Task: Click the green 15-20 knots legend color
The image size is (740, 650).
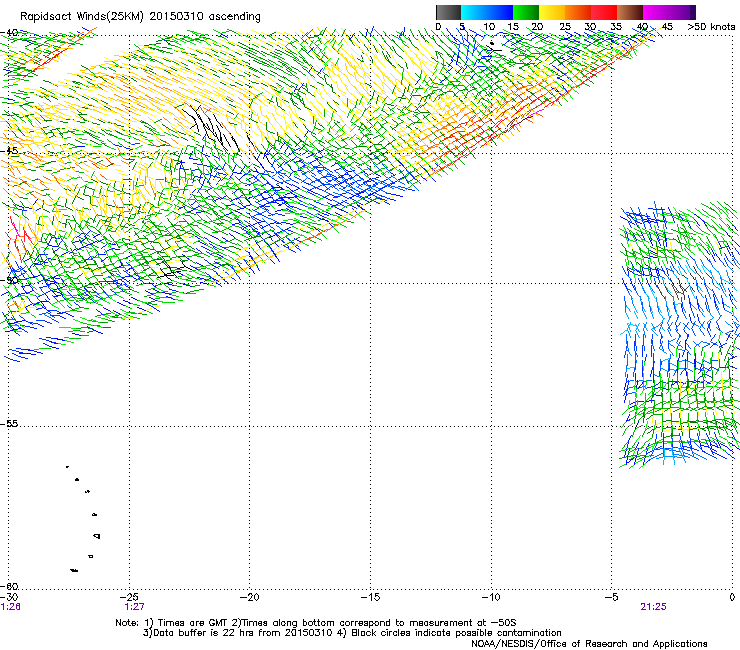Action: (x=526, y=12)
